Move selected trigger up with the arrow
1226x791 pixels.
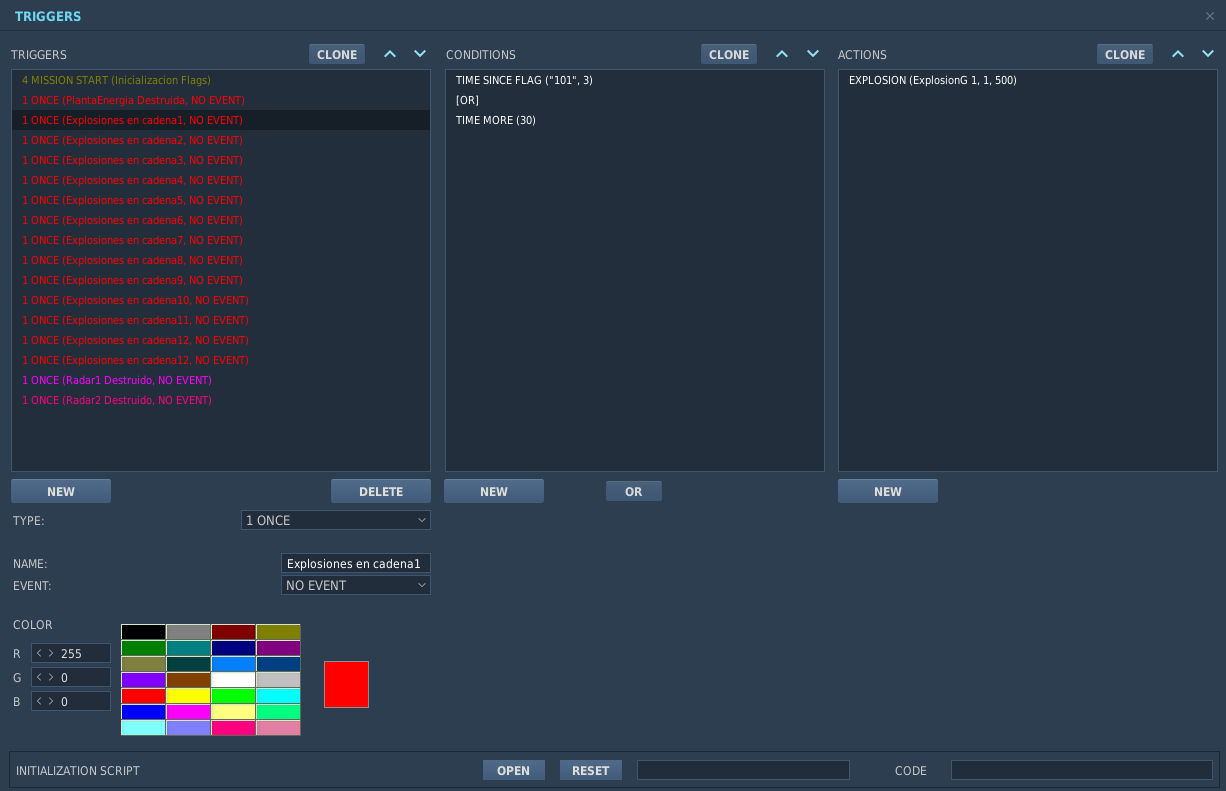tap(390, 54)
